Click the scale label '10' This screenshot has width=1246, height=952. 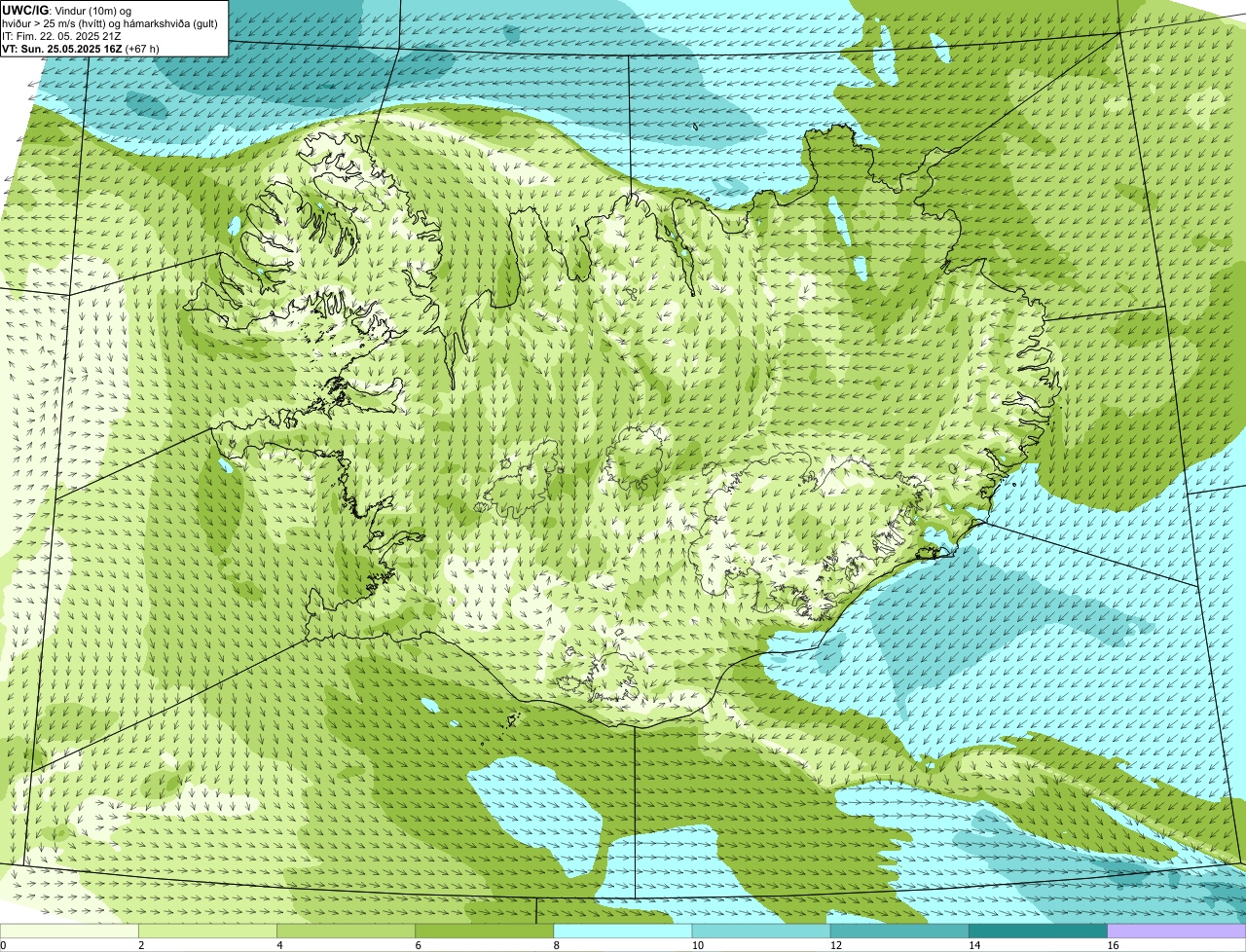click(x=697, y=945)
